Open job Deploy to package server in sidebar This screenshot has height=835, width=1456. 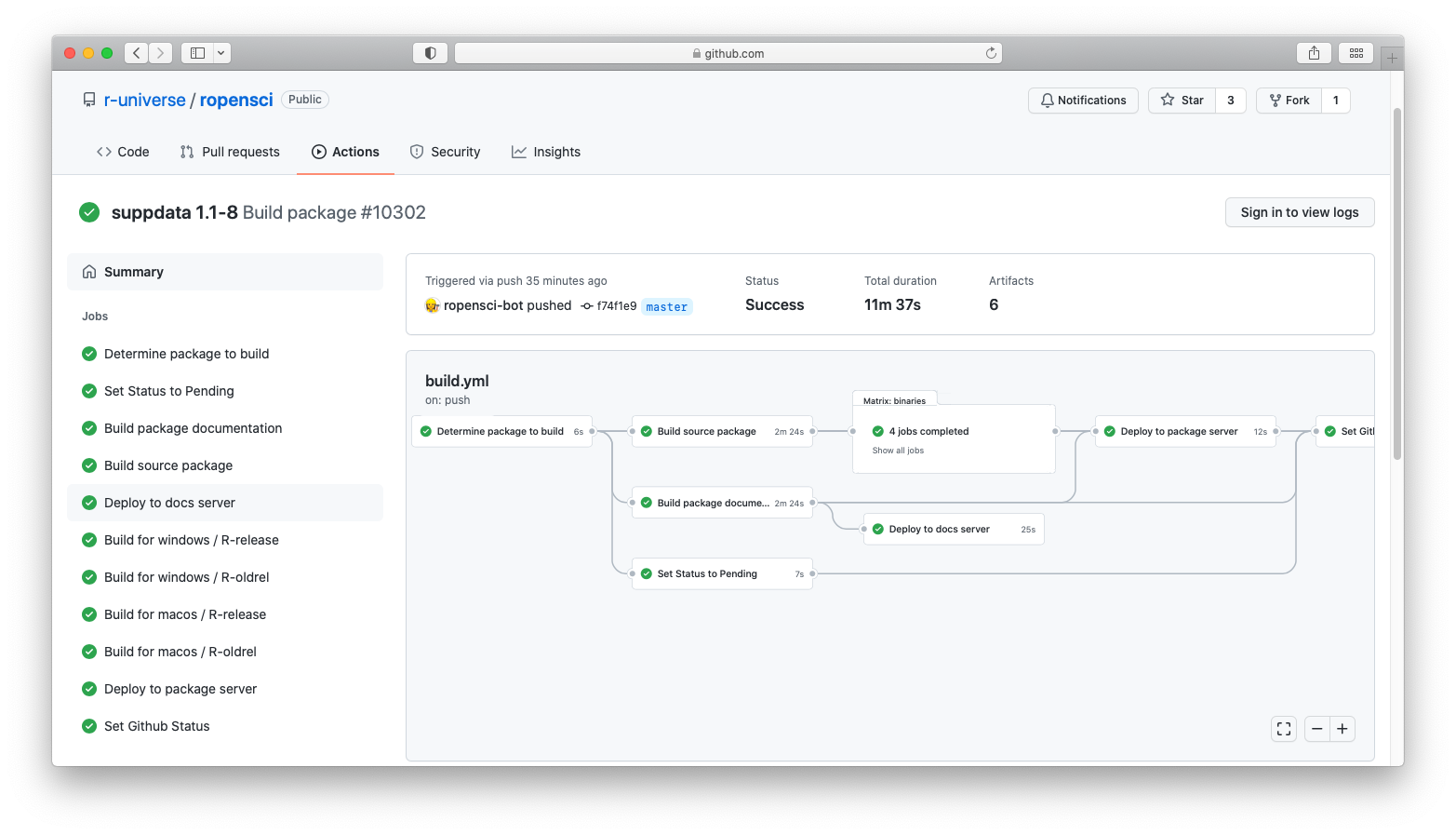pos(225,689)
